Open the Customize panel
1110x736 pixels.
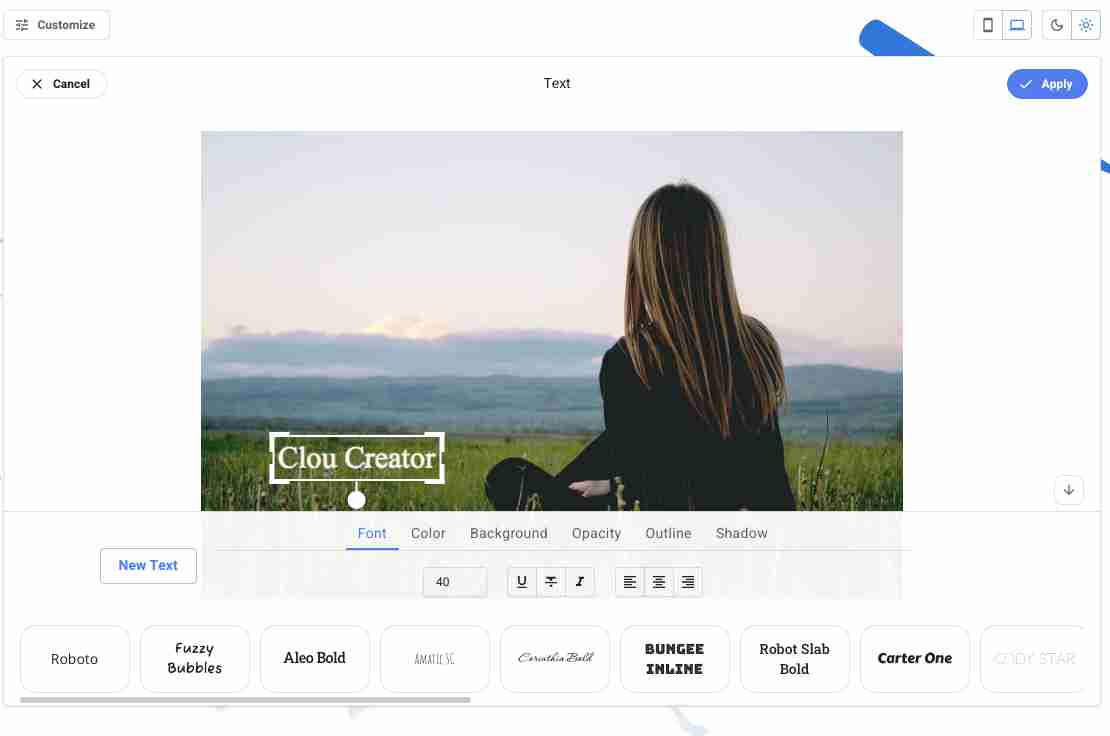[57, 25]
